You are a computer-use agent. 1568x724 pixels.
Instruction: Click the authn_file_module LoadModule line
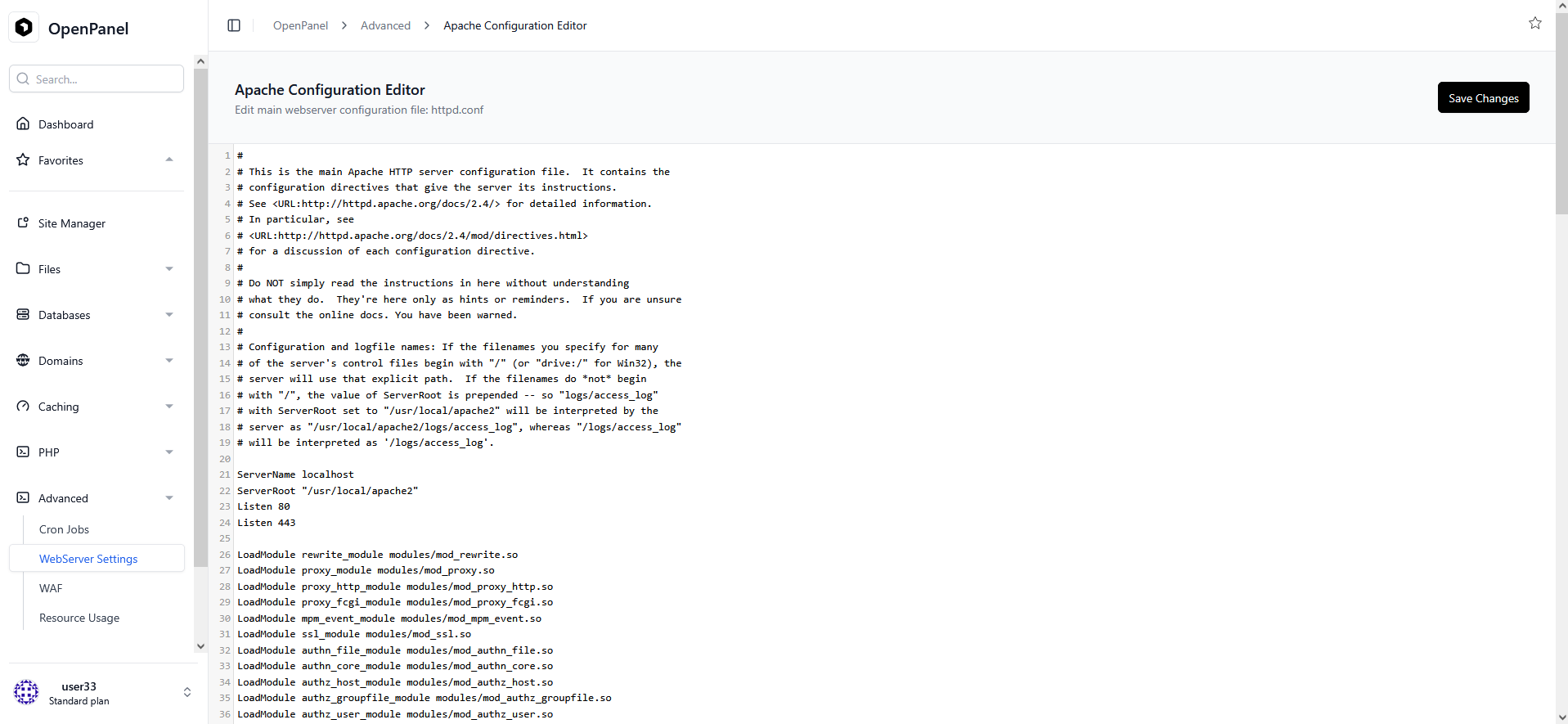coord(395,650)
